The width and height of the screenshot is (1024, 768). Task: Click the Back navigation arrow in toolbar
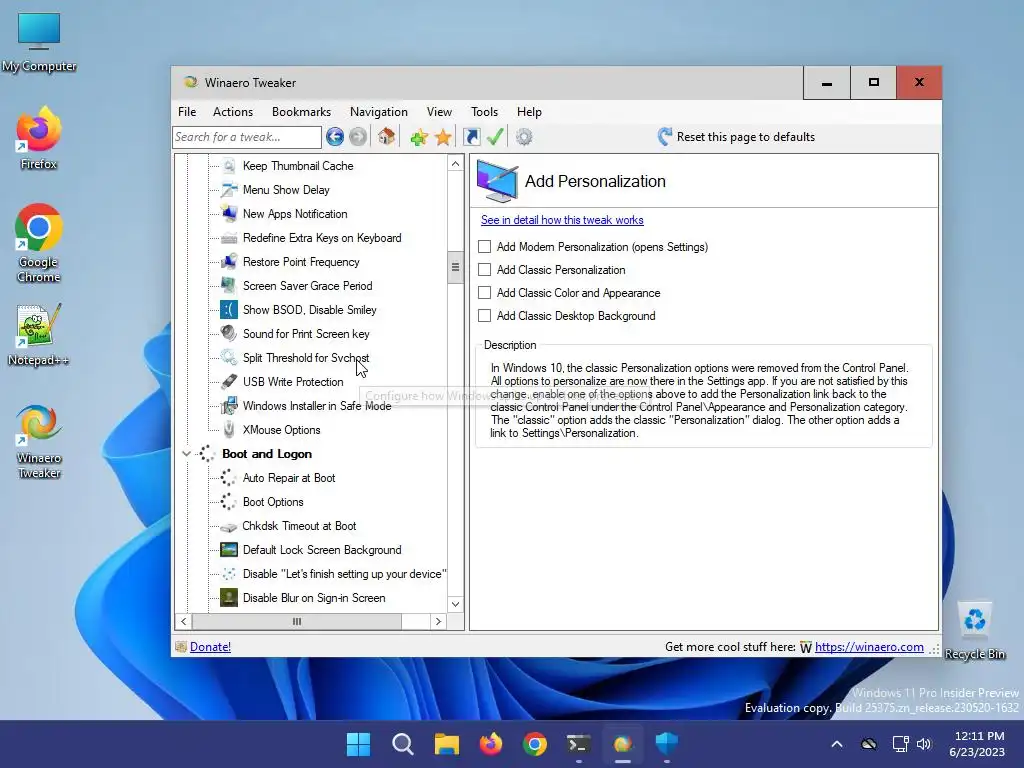335,136
